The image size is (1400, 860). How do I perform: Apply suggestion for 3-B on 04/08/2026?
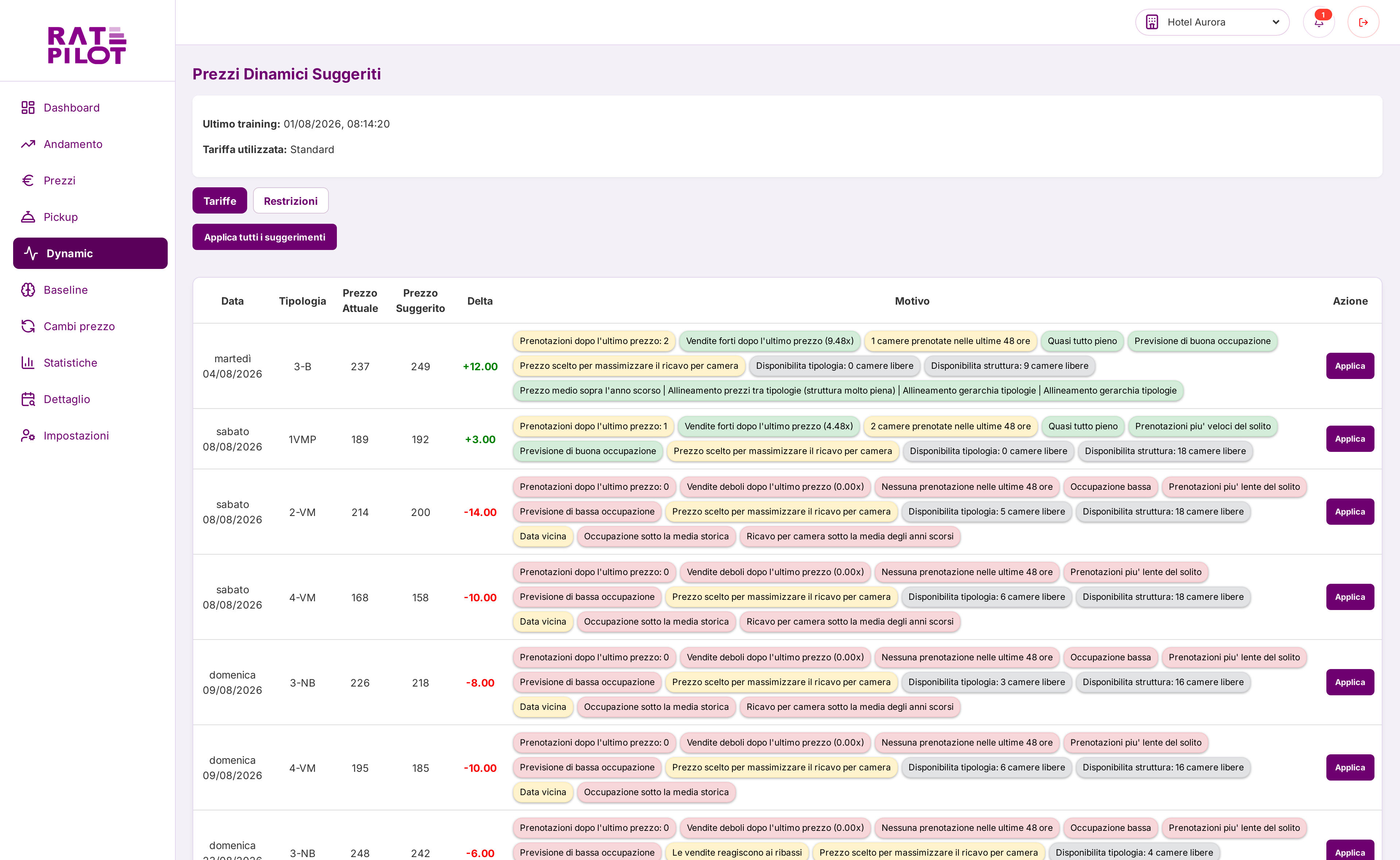[1349, 366]
